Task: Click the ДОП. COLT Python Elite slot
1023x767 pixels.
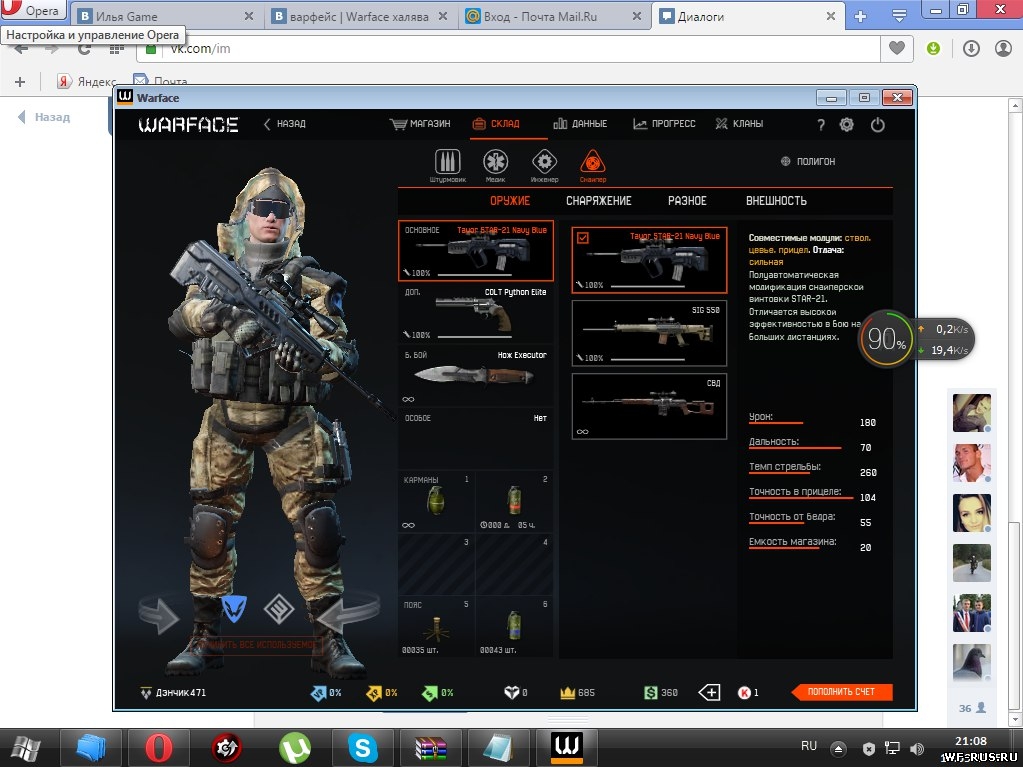Action: point(476,313)
